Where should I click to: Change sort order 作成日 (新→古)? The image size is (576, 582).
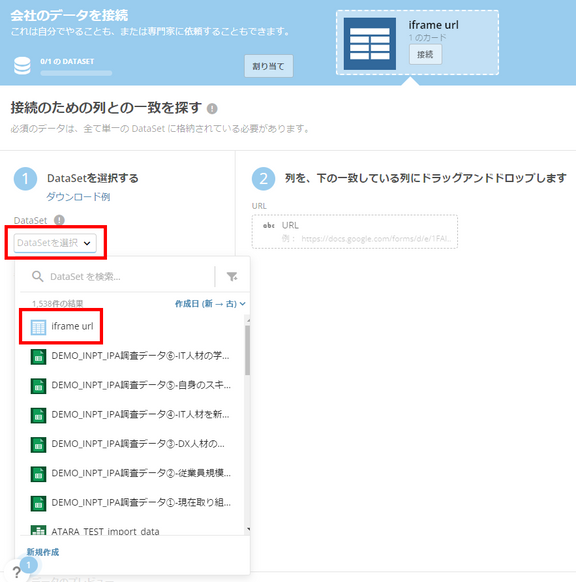pyautogui.click(x=210, y=304)
